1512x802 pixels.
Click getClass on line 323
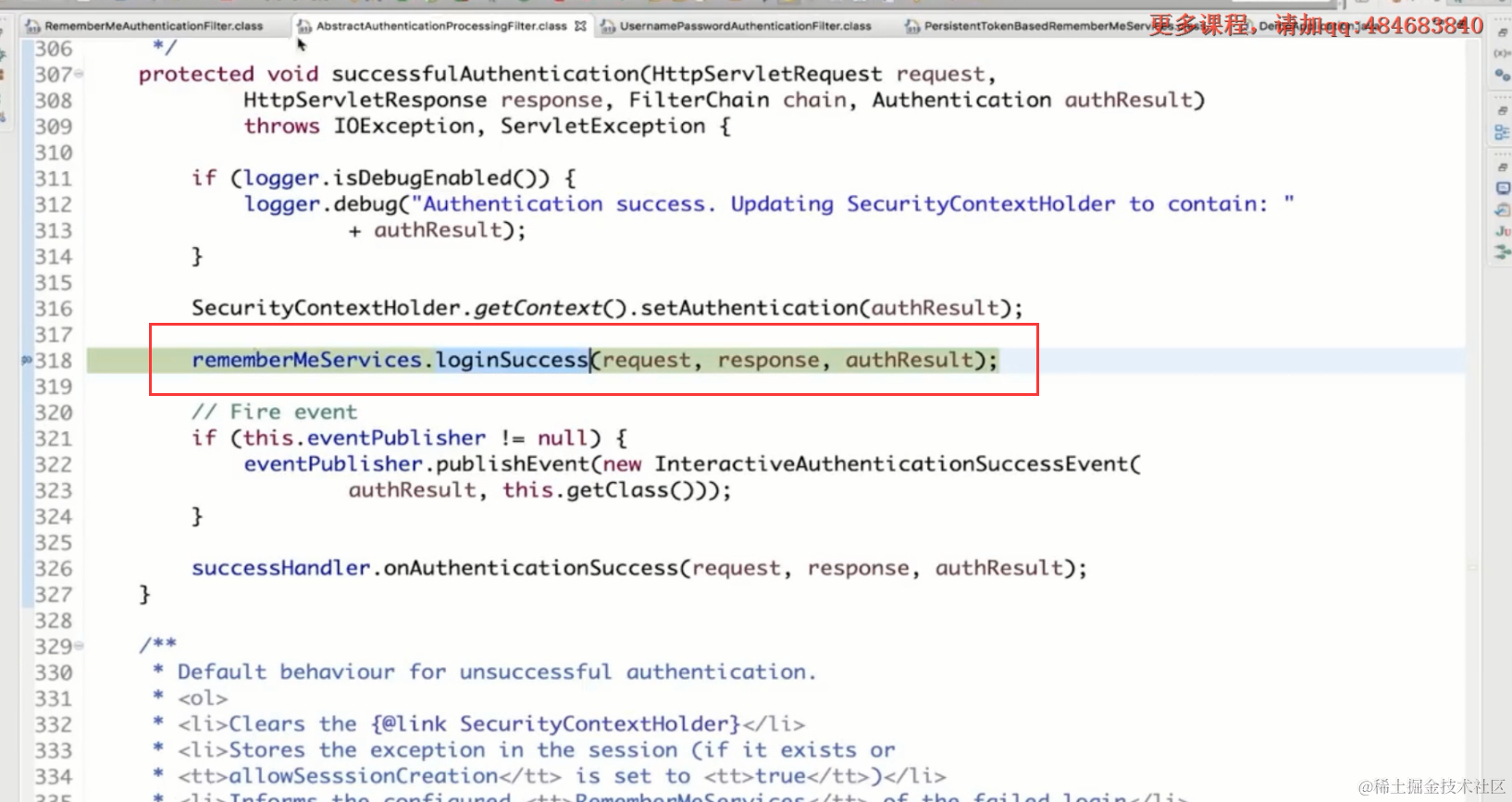pyautogui.click(x=616, y=490)
